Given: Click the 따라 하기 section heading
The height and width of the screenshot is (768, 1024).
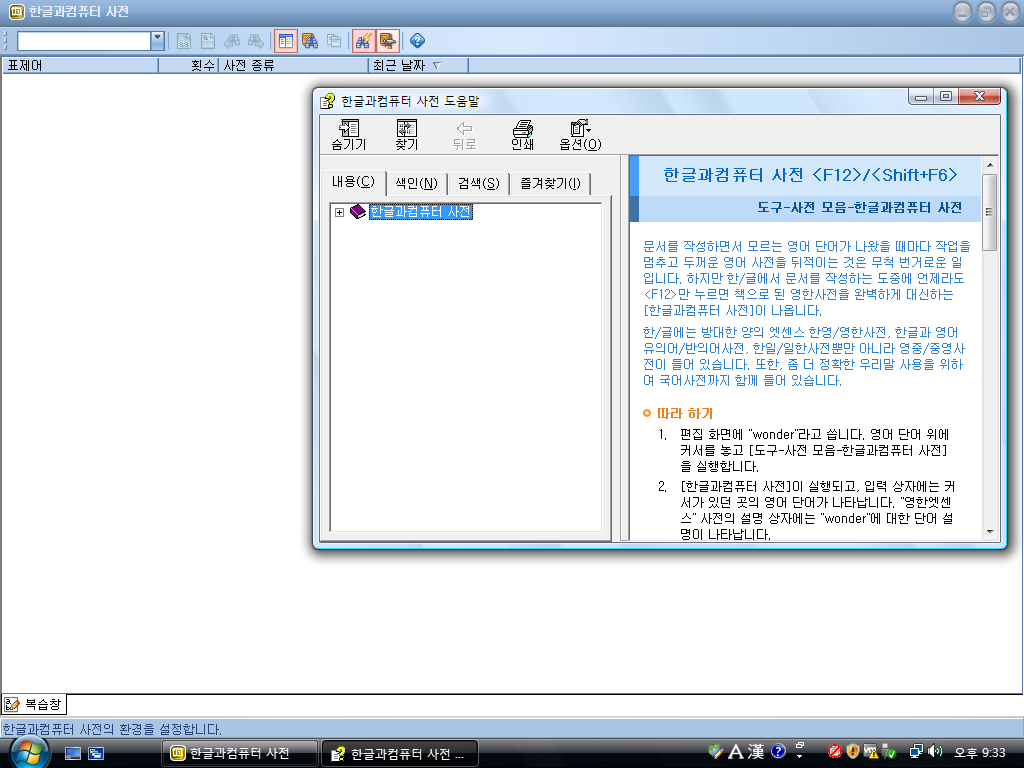Looking at the screenshot, I should coord(684,413).
